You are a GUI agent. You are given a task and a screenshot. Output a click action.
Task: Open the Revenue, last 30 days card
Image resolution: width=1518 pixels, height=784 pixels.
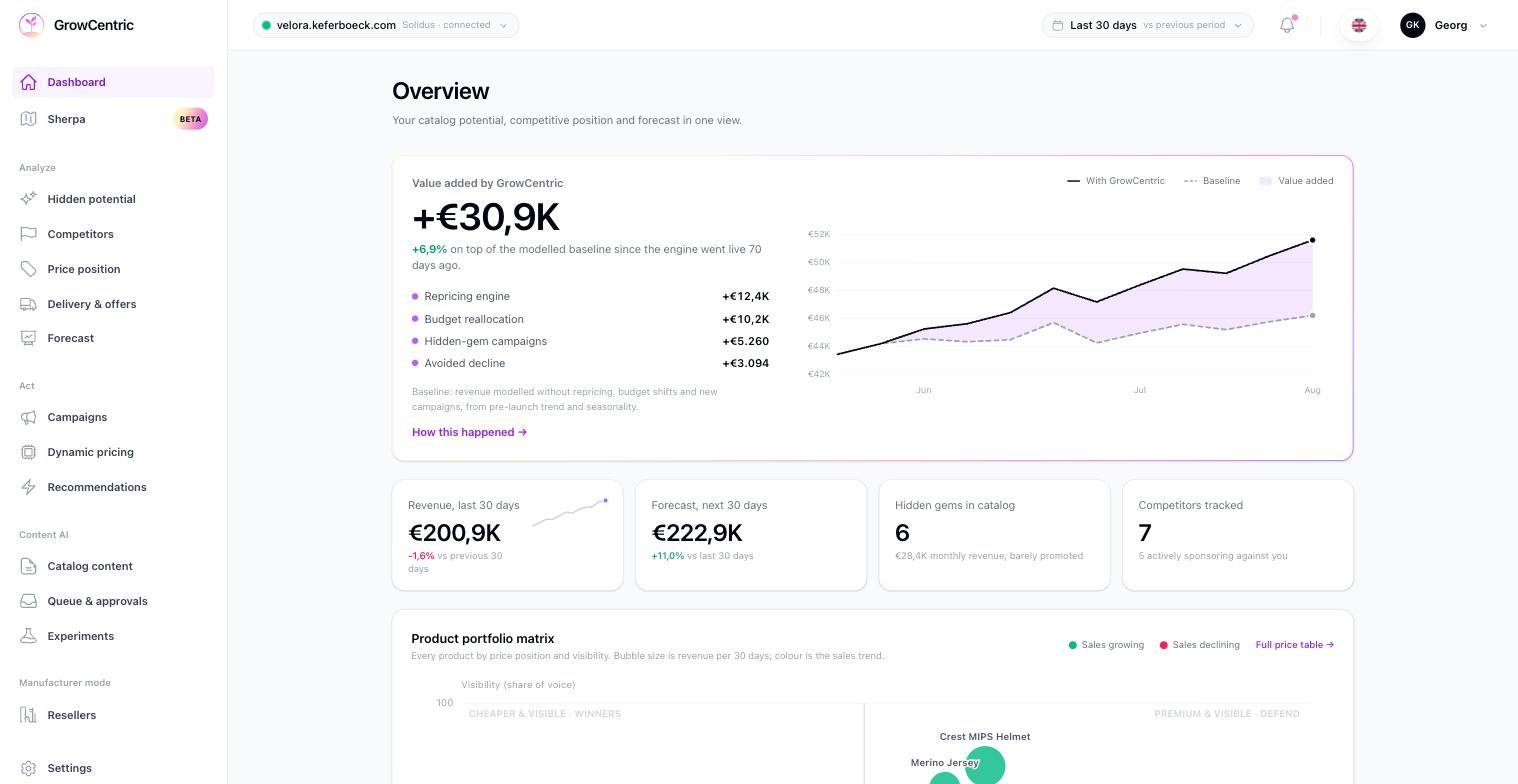[x=508, y=535]
